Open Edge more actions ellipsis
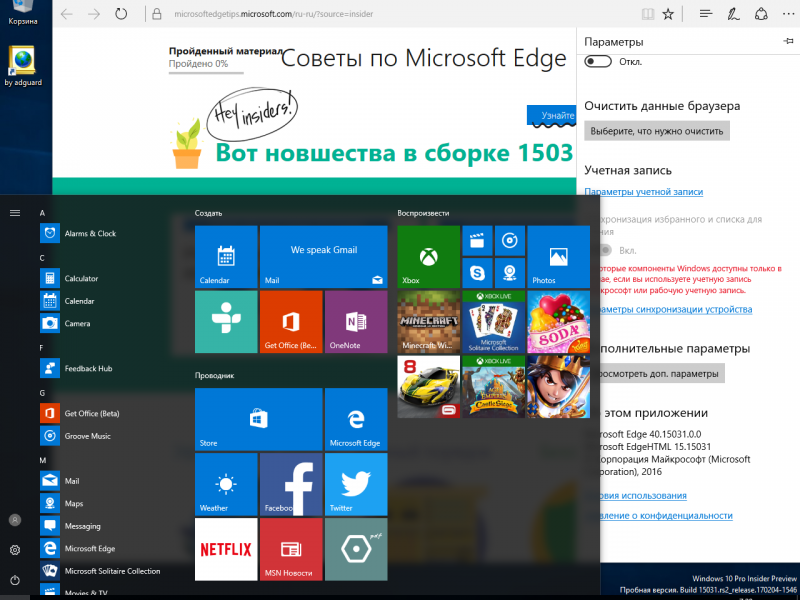This screenshot has height=600, width=800. pyautogui.click(x=788, y=14)
